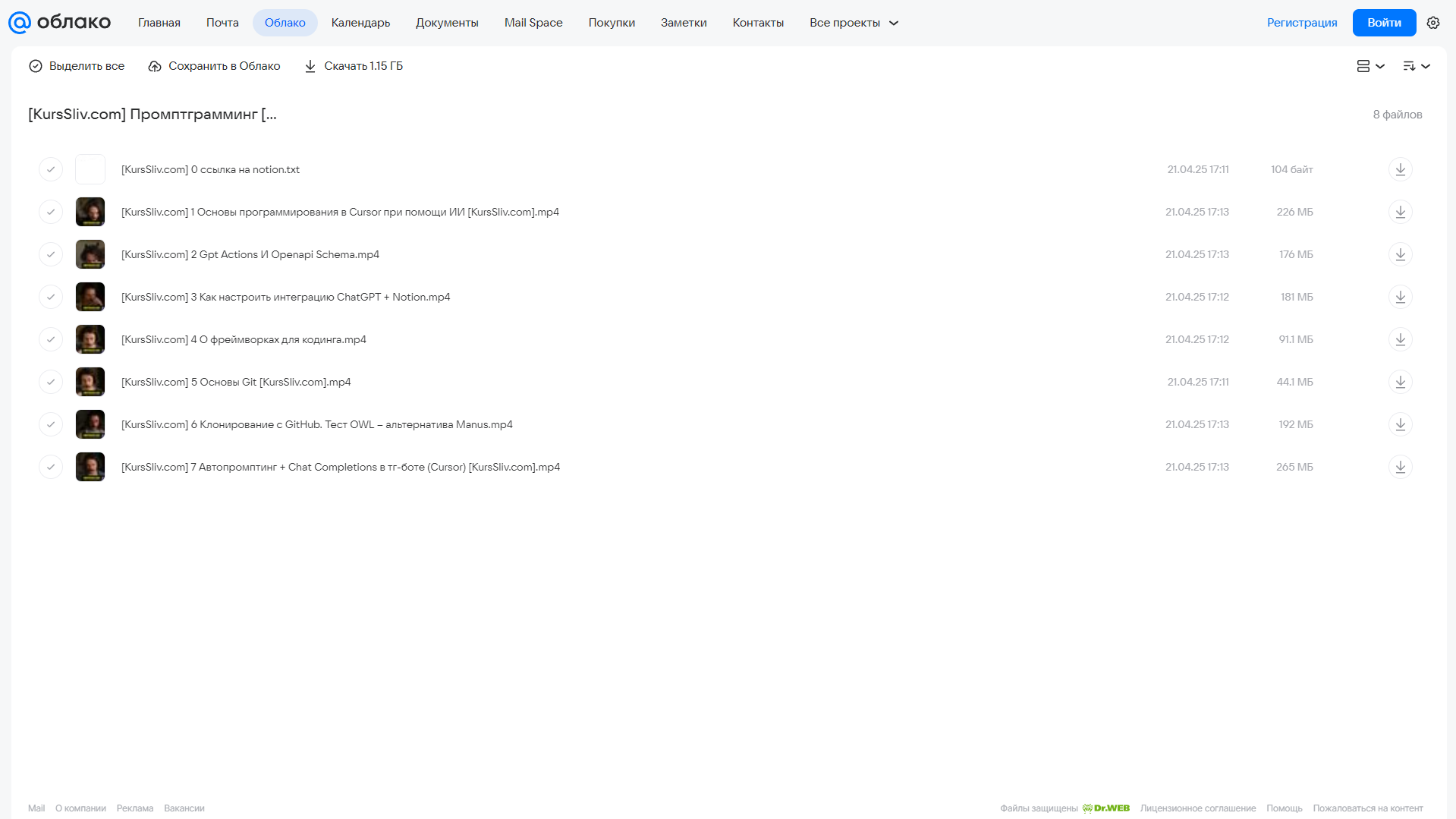This screenshot has height=819, width=1456.
Task: Click the Облако @ logo
Action: point(59,23)
